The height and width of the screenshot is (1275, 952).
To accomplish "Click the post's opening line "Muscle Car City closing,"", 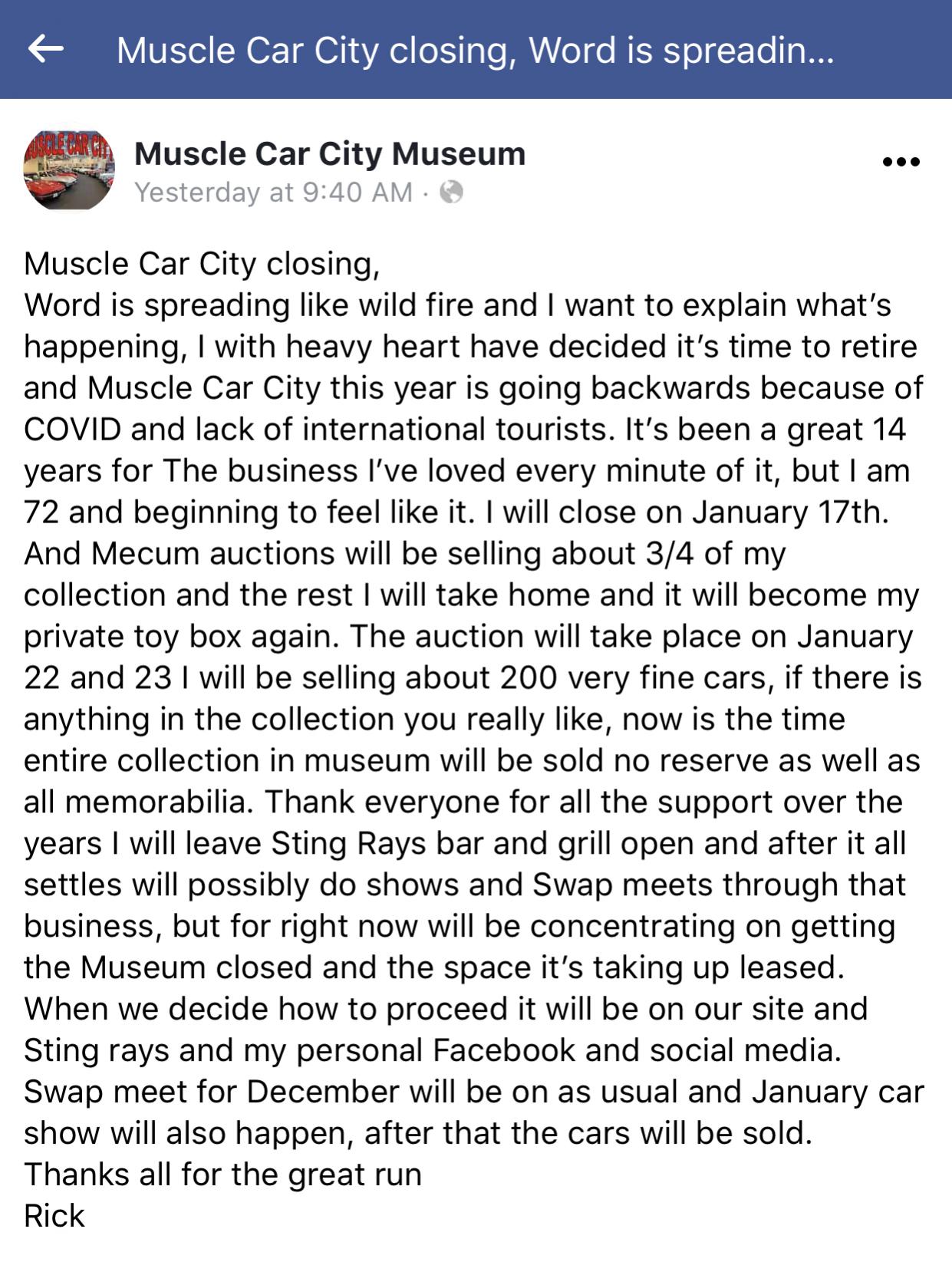I will pyautogui.click(x=202, y=263).
